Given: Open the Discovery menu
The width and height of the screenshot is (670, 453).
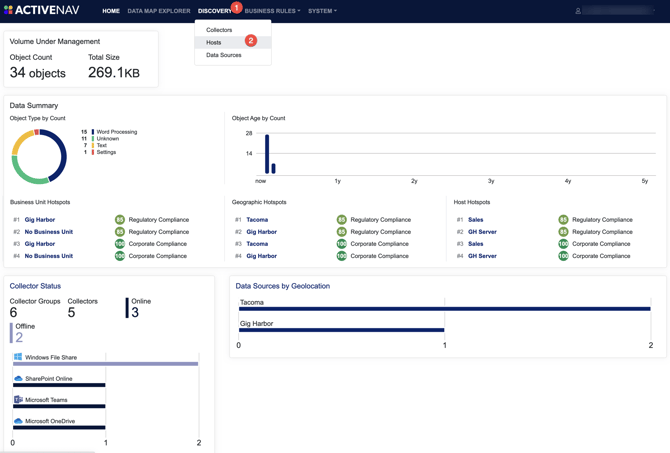Looking at the screenshot, I should 215,11.
